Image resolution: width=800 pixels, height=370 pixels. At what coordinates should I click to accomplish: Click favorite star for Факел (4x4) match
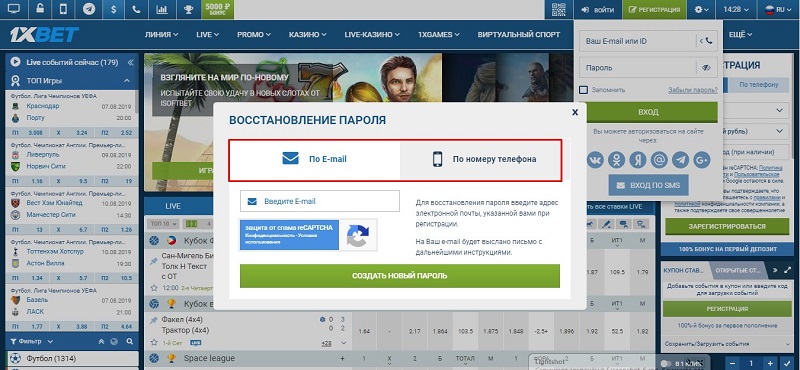click(x=154, y=342)
